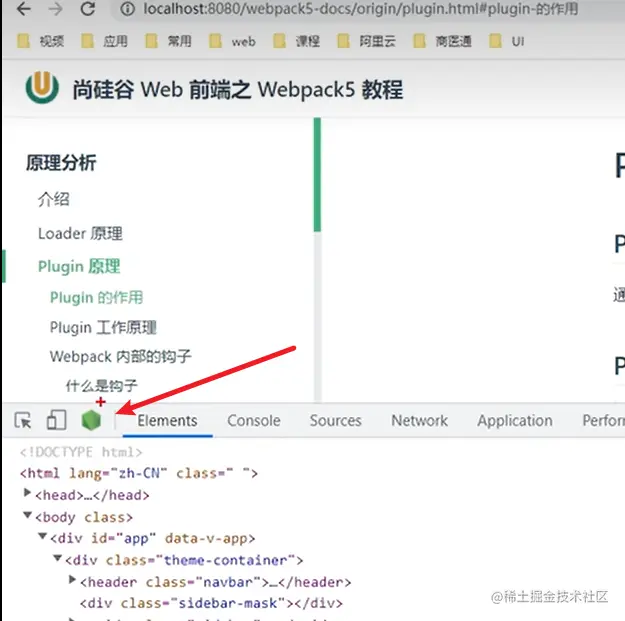This screenshot has width=625, height=621.
Task: Open the Loader 原理 sidebar link
Action: 80,233
